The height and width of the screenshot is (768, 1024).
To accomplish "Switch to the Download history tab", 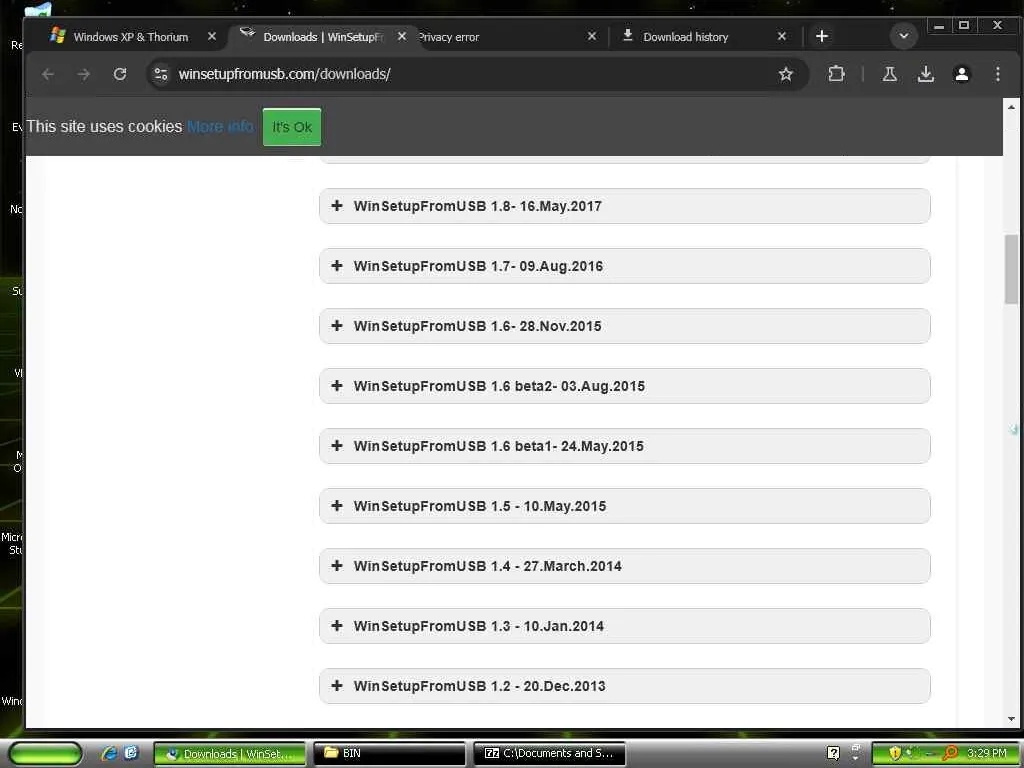I will [x=685, y=37].
